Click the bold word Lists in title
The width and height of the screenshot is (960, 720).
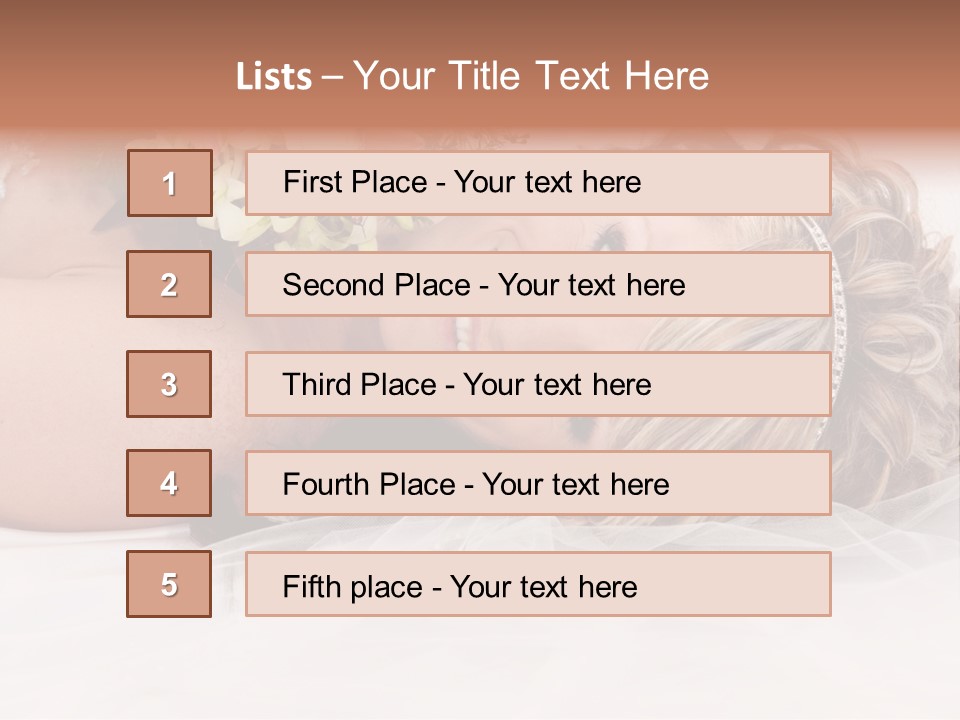click(x=273, y=77)
